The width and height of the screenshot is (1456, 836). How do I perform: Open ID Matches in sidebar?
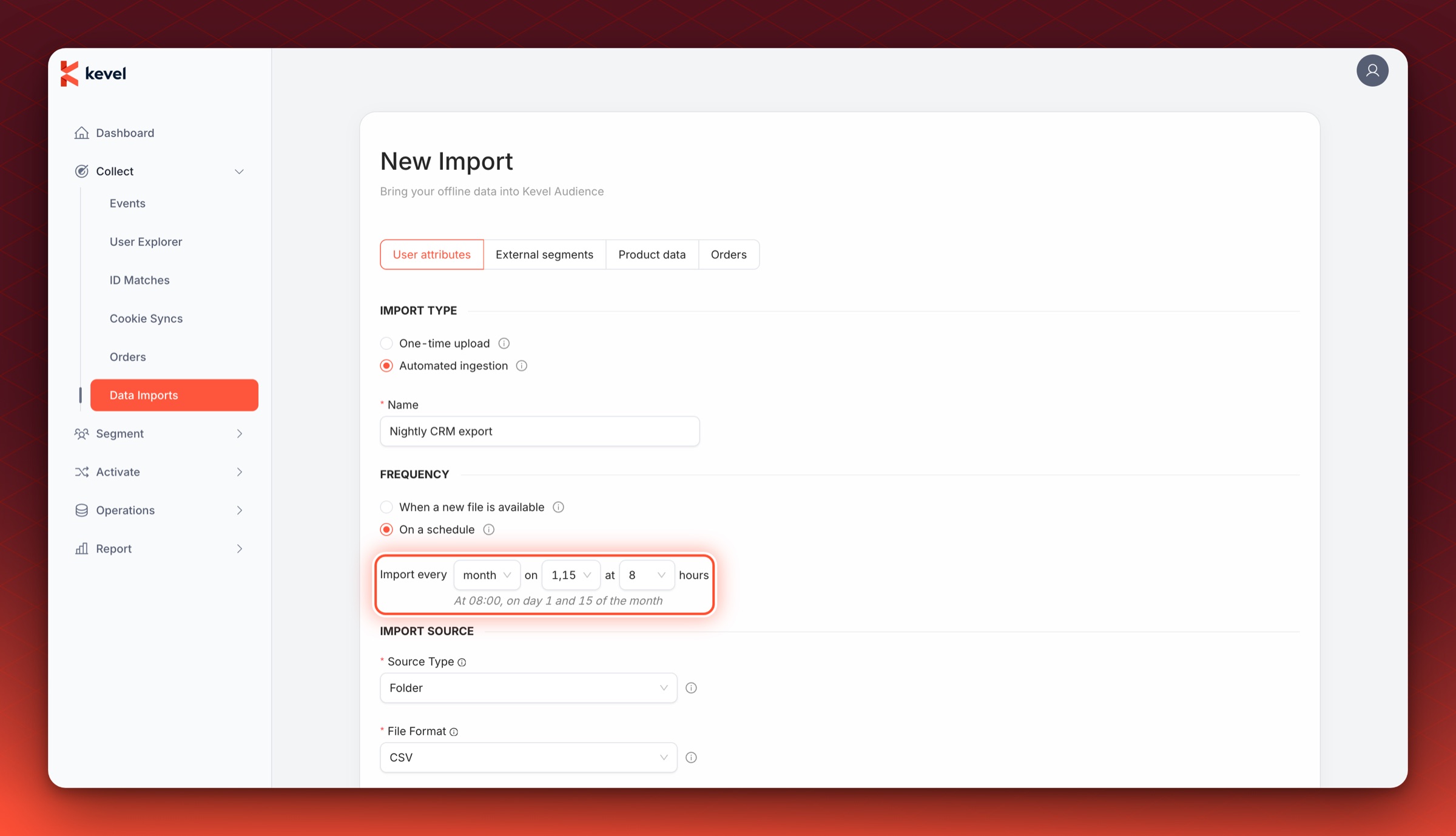[140, 280]
